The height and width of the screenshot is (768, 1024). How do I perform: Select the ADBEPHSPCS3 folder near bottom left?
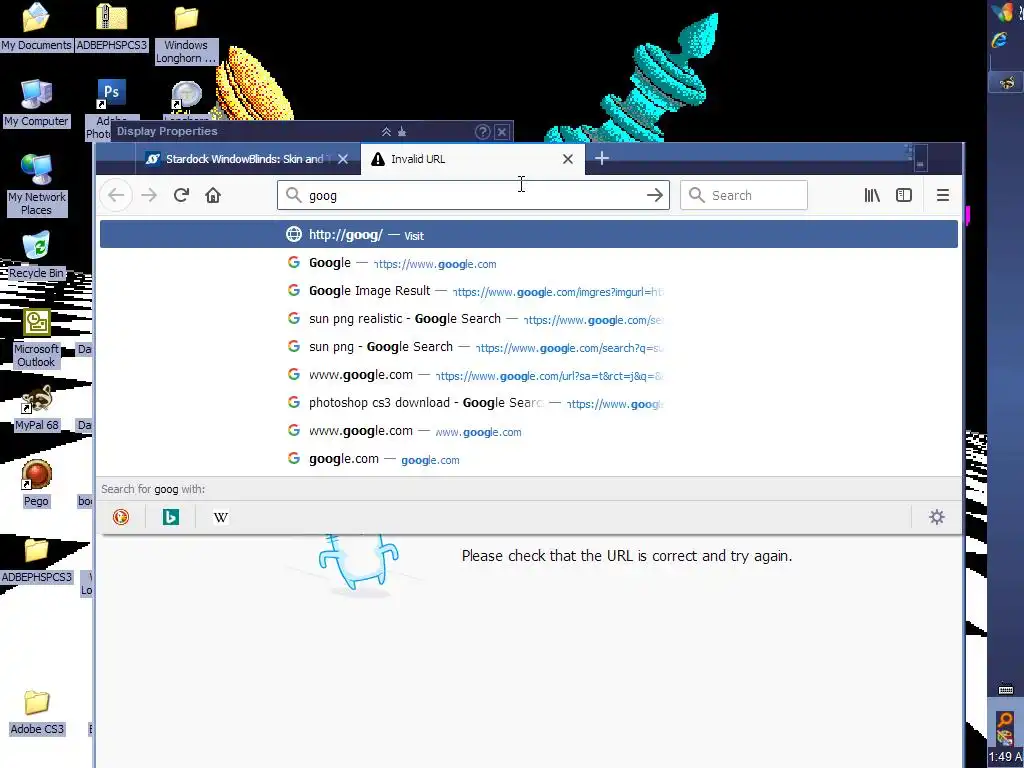(36, 560)
